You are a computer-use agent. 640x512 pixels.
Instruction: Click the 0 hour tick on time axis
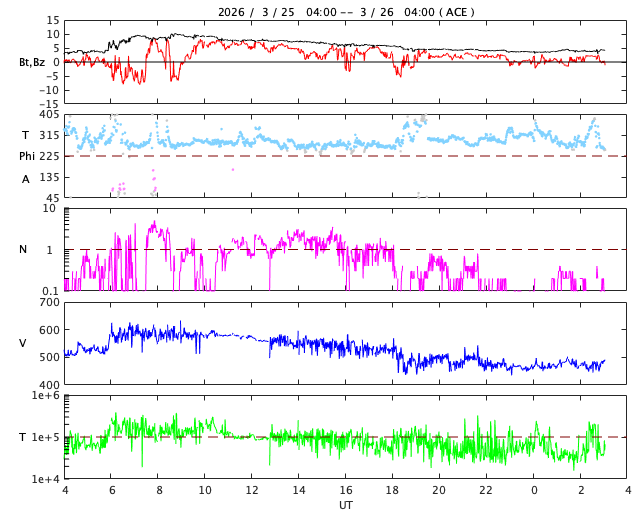534,491
